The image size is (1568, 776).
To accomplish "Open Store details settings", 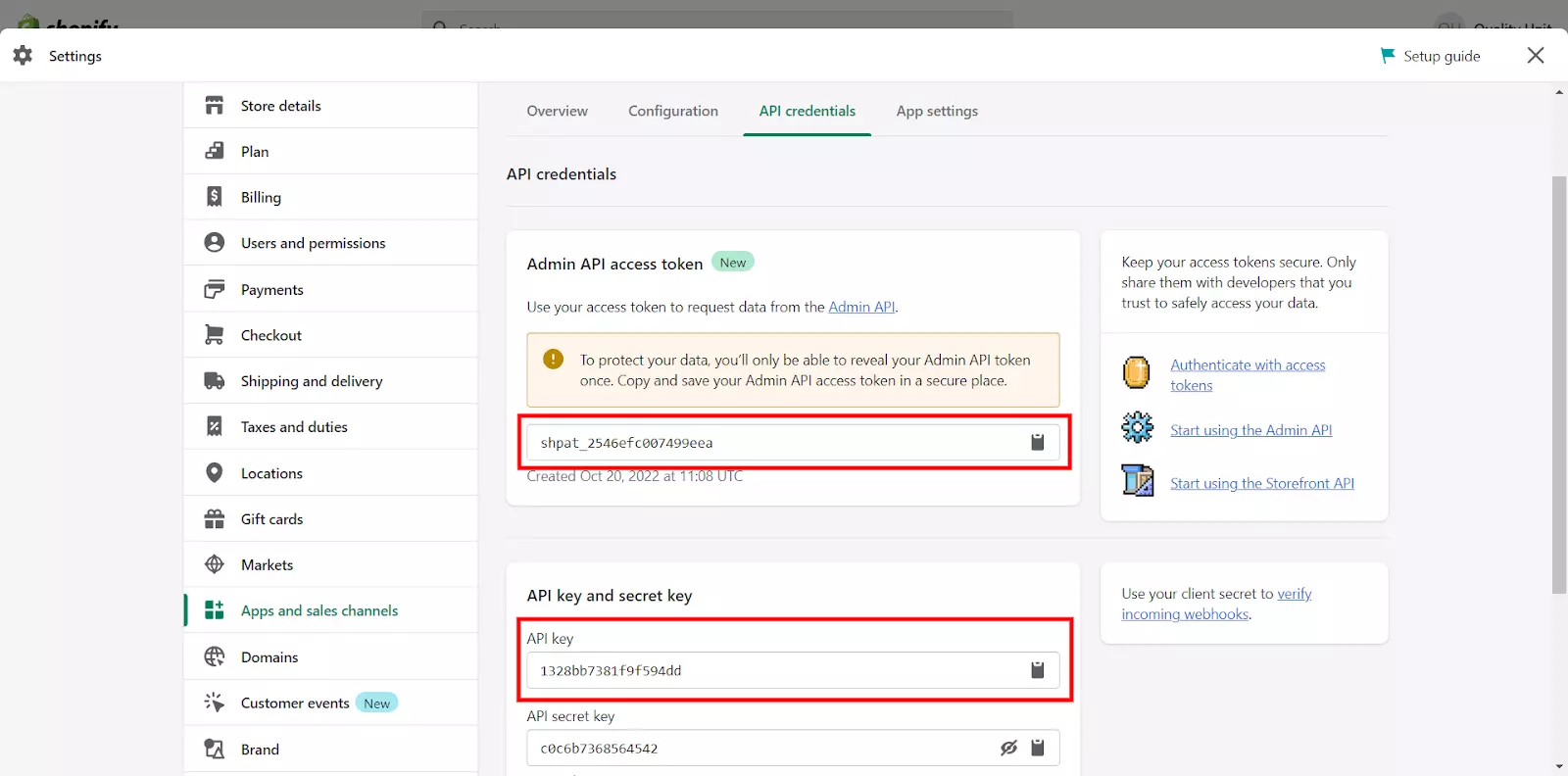I will pos(280,106).
